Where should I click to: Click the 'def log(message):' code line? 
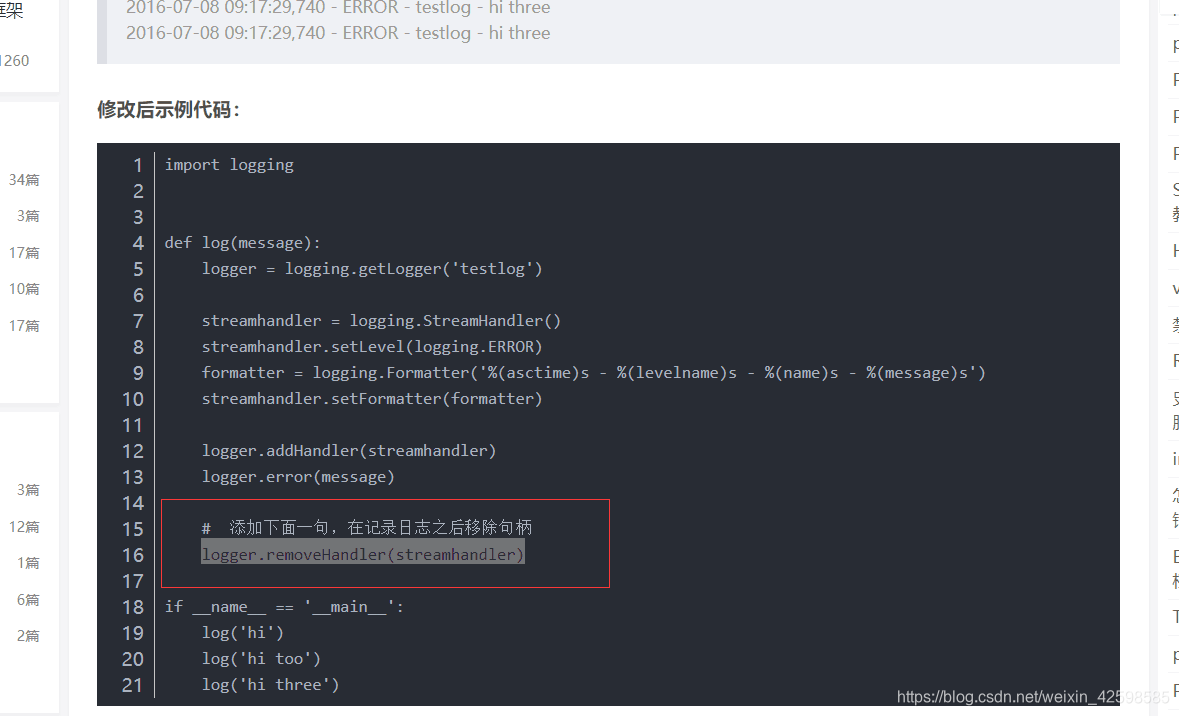coord(242,243)
